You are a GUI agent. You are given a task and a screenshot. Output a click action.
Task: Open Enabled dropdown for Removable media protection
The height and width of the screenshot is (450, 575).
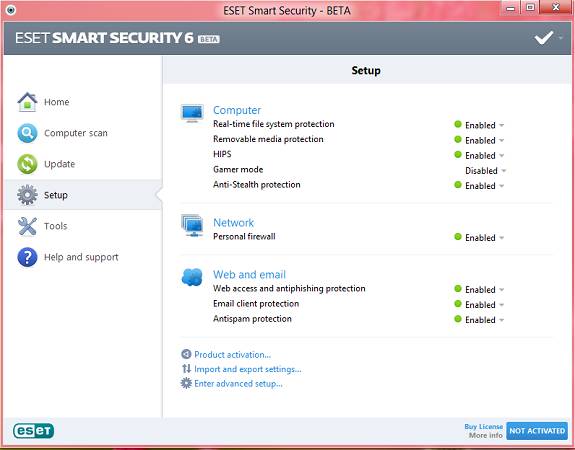[x=484, y=140]
